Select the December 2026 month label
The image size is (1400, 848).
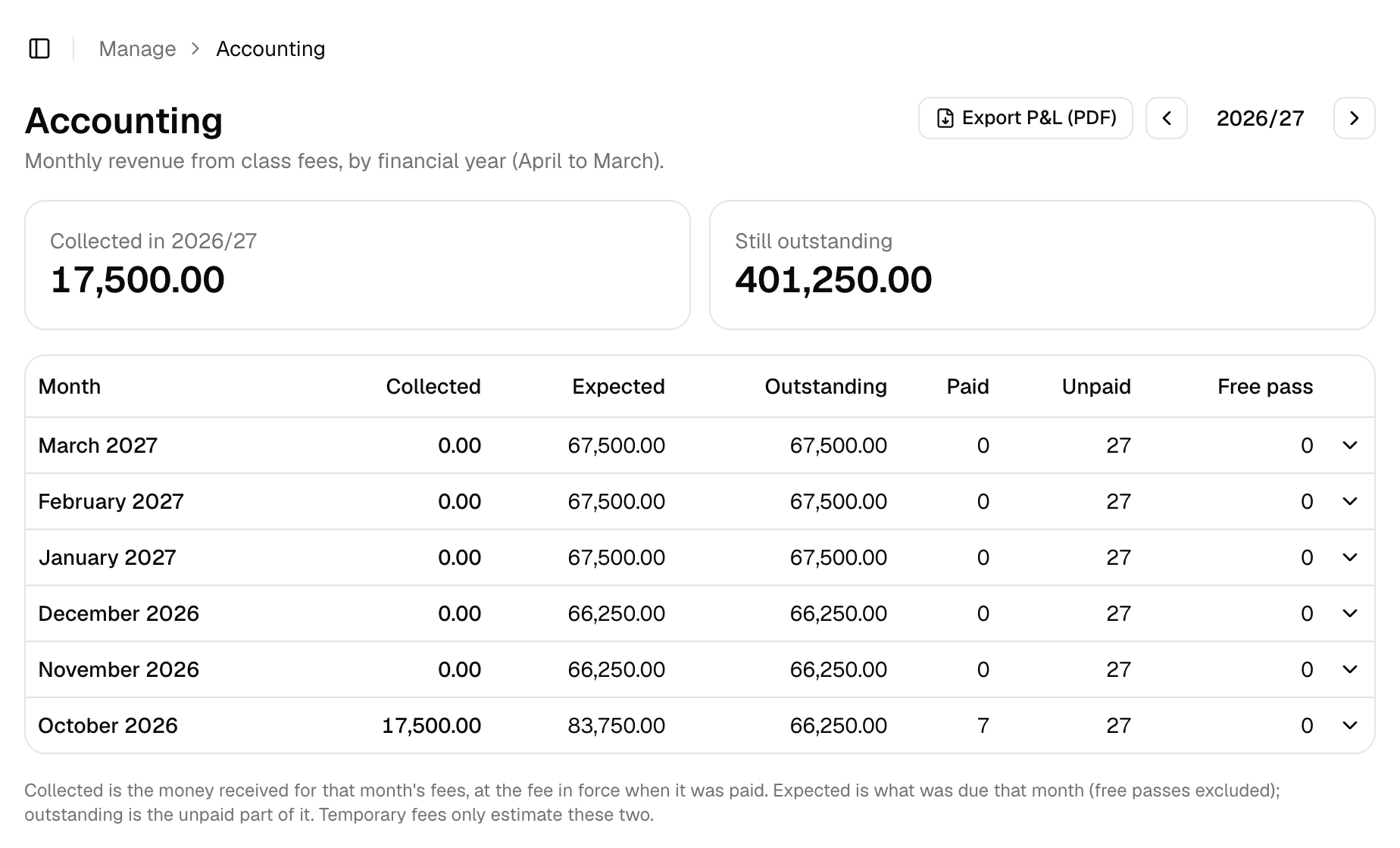[119, 613]
